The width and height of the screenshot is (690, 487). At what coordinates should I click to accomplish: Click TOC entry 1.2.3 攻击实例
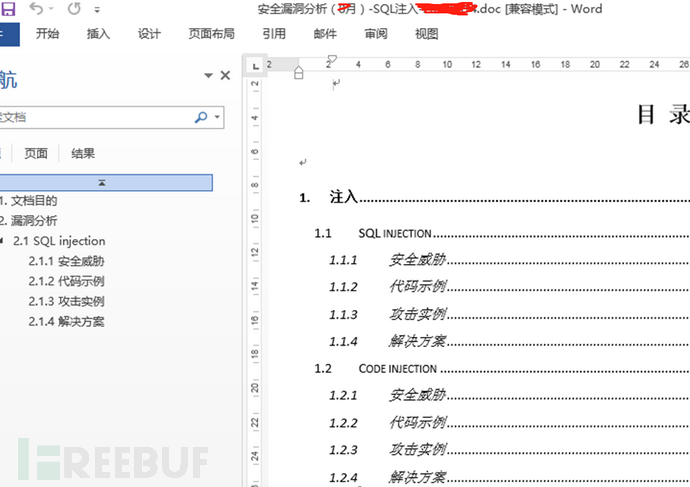[510, 450]
